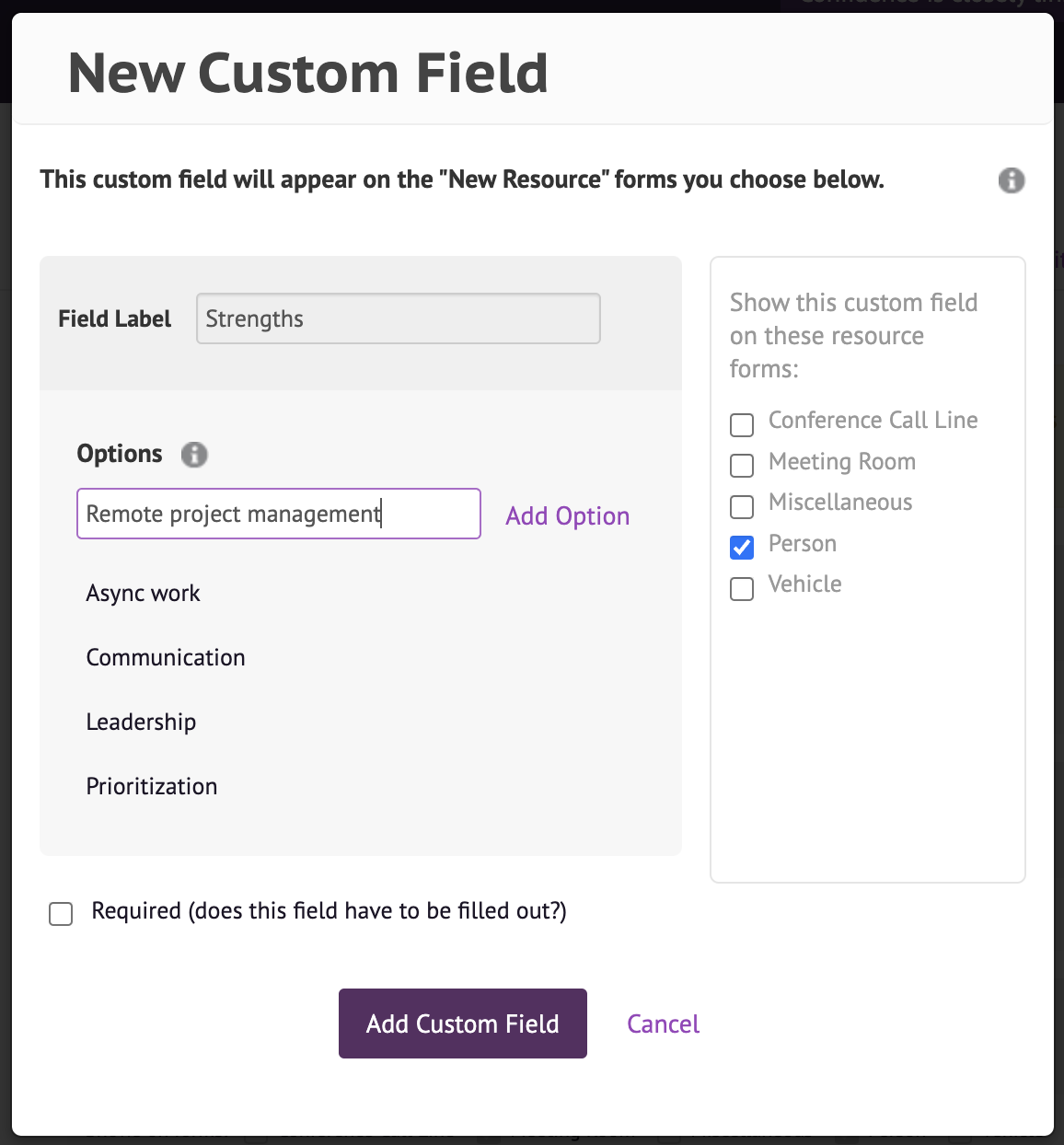Click the new option text input

(x=278, y=514)
